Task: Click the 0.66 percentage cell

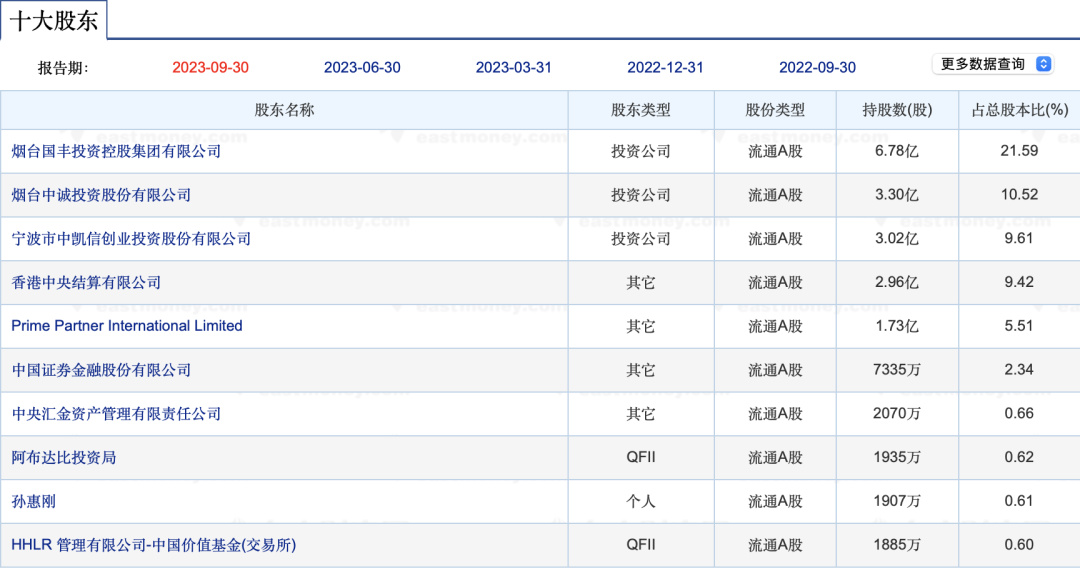Action: pos(1019,413)
